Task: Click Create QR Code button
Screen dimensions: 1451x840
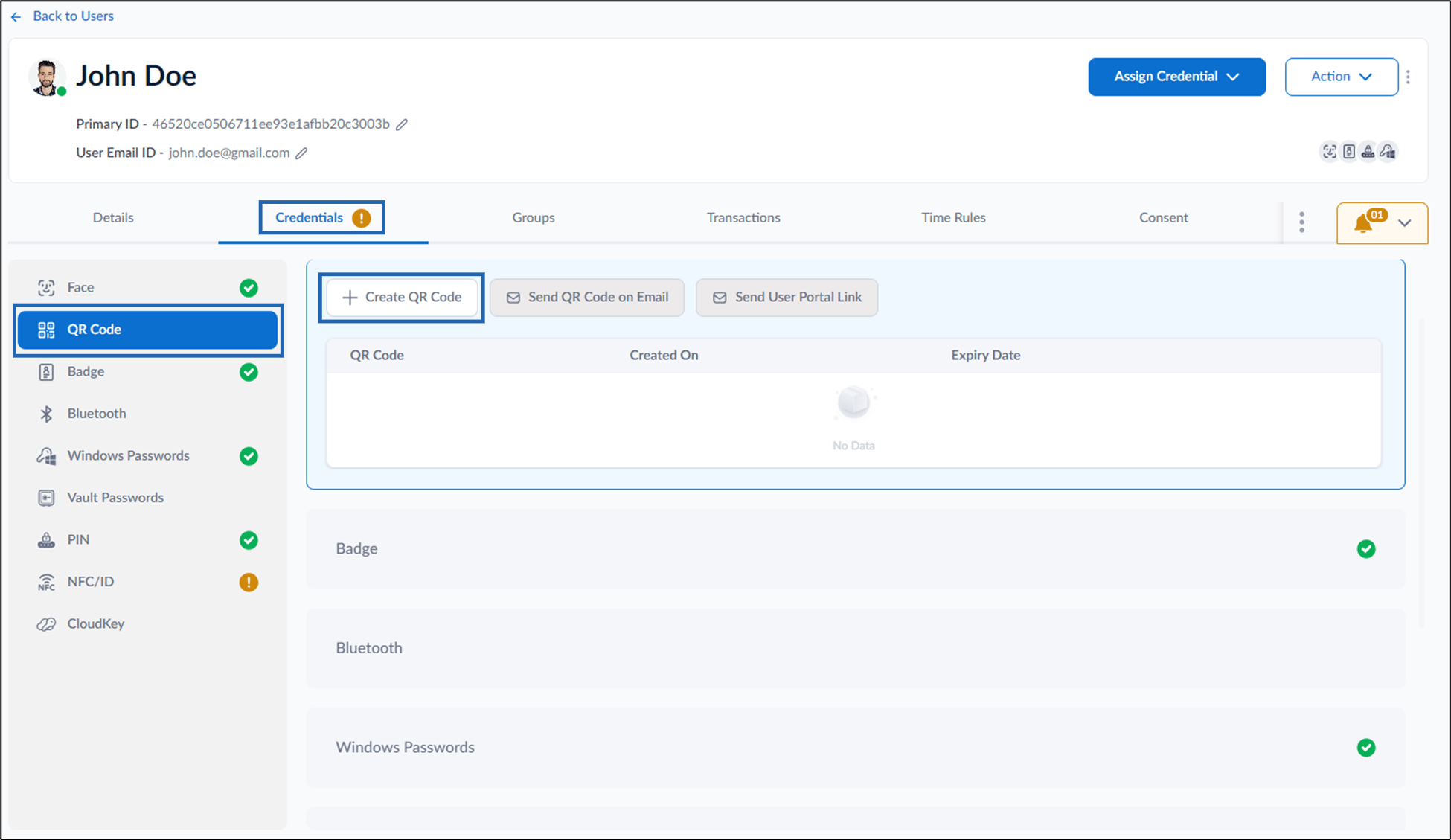Action: (402, 297)
